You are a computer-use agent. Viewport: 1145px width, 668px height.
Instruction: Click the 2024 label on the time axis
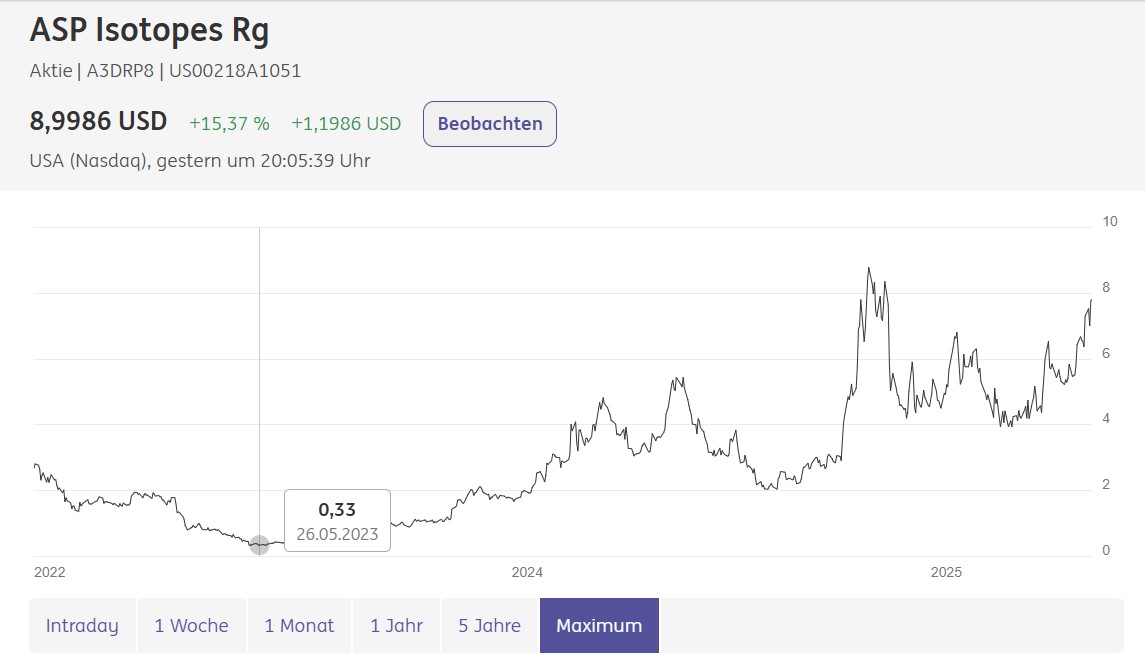(x=527, y=573)
